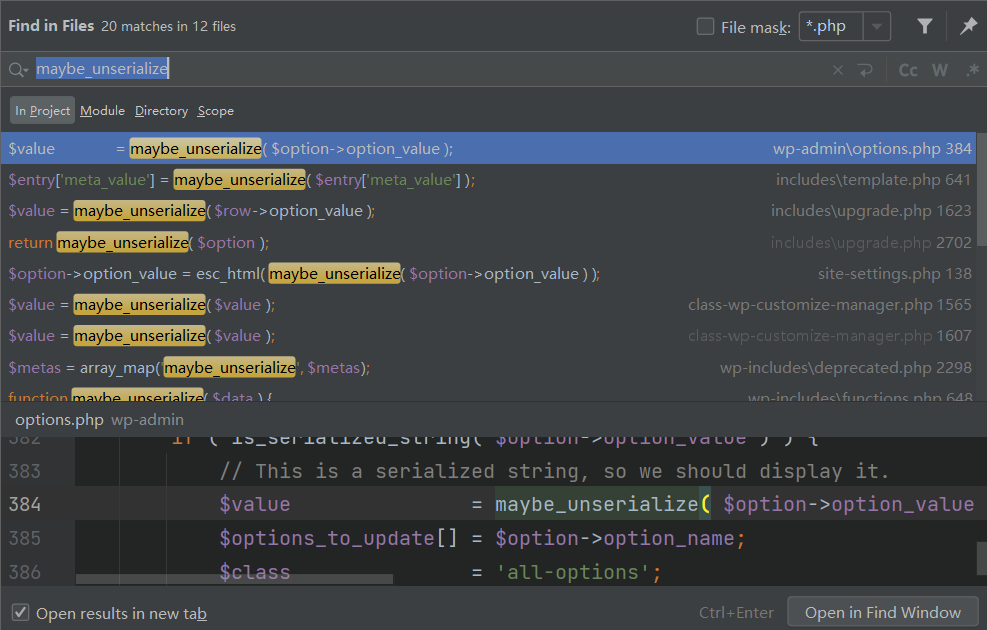This screenshot has width=987, height=630.
Task: Click line number 385 in preview gutter
Action: [x=25, y=538]
